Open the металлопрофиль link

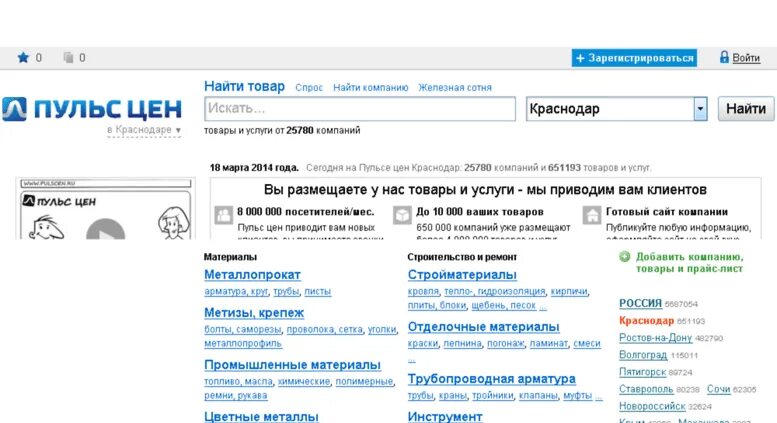click(243, 343)
